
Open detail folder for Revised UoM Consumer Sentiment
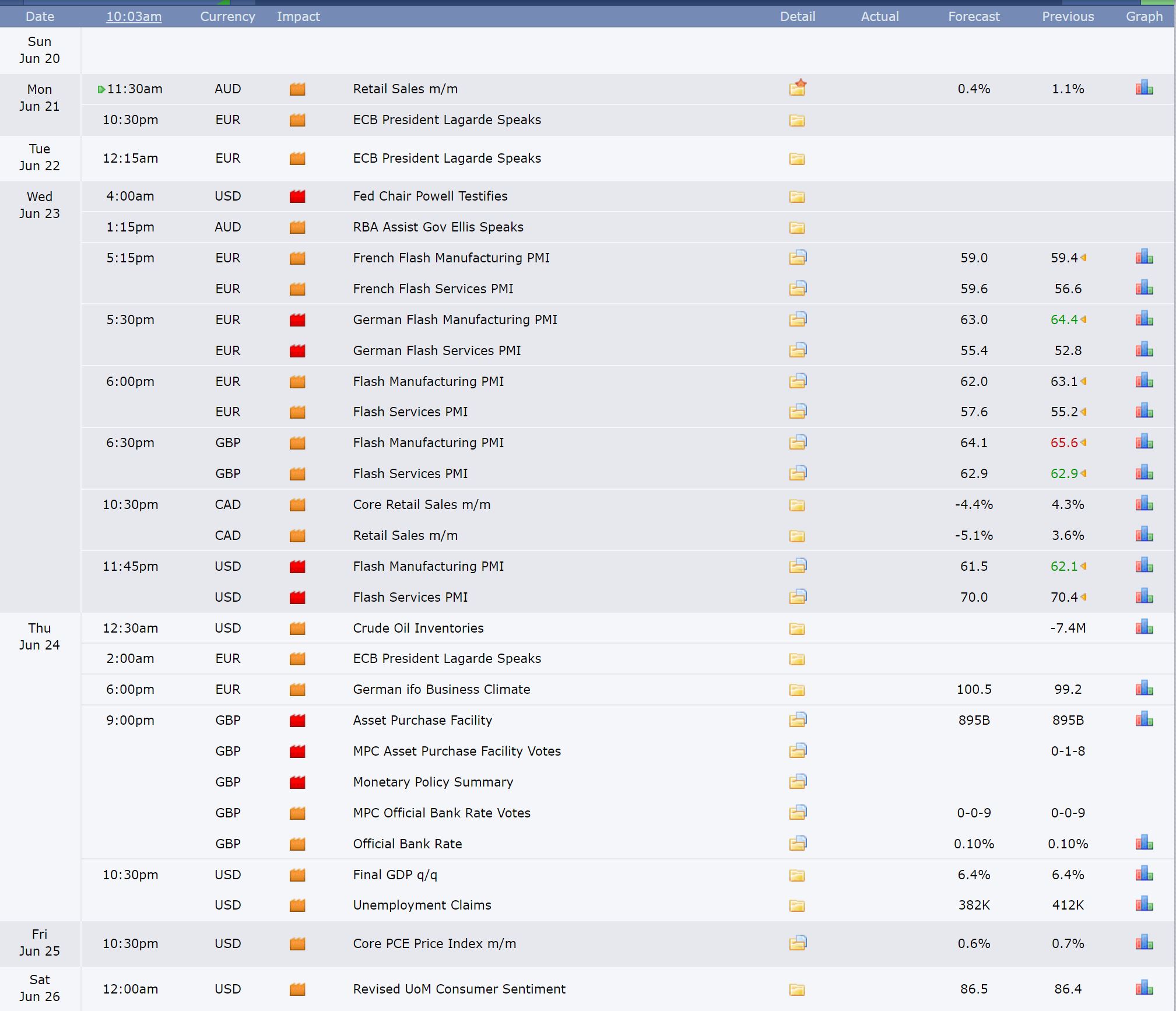(x=797, y=989)
